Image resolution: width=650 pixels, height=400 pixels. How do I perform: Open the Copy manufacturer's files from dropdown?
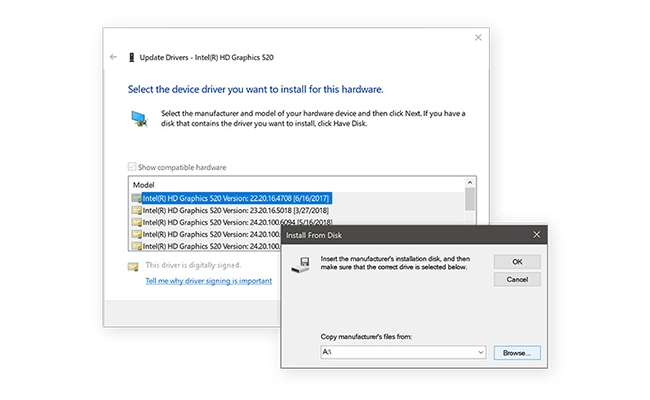click(480, 352)
